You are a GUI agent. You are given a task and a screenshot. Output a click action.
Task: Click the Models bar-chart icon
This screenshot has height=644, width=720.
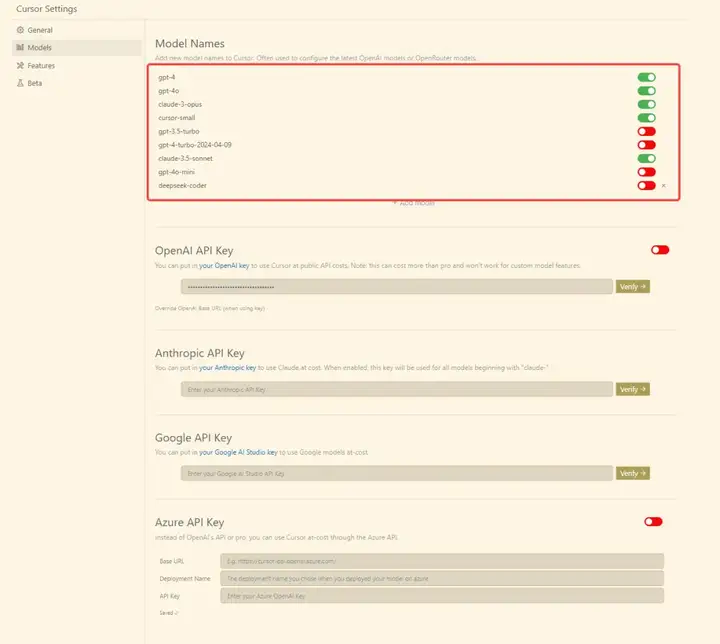tap(20, 48)
